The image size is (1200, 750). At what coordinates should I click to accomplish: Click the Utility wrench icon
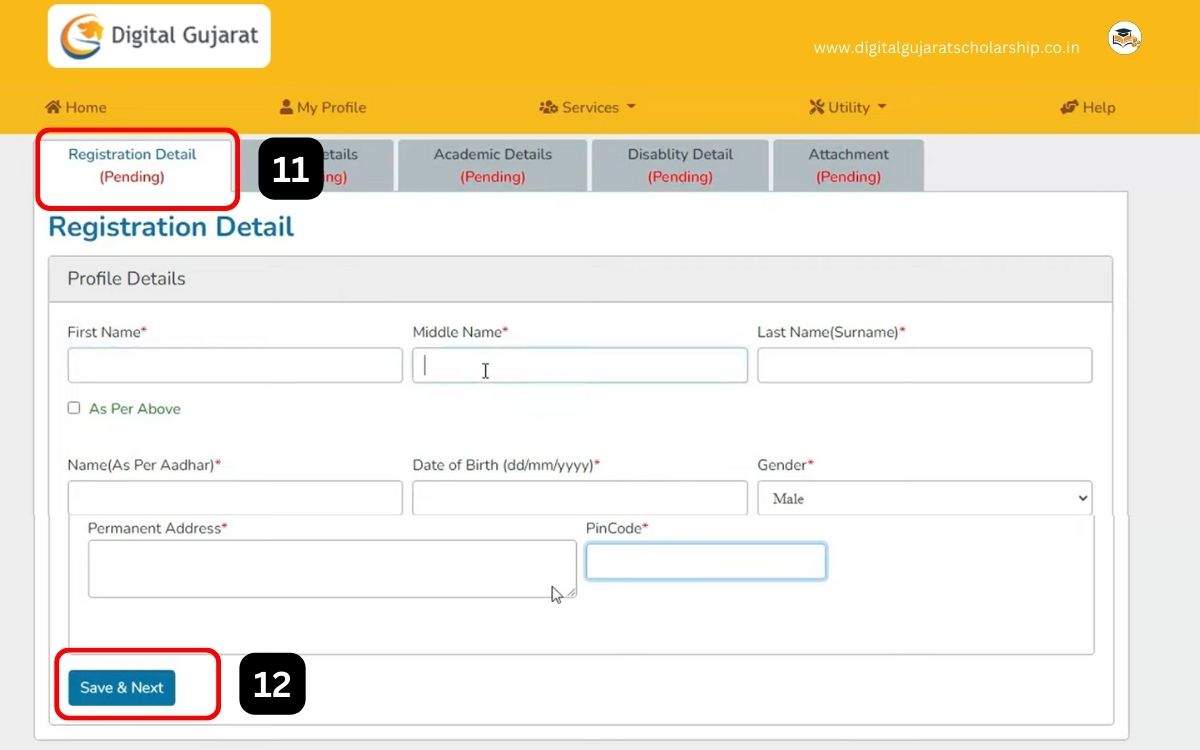tap(818, 107)
